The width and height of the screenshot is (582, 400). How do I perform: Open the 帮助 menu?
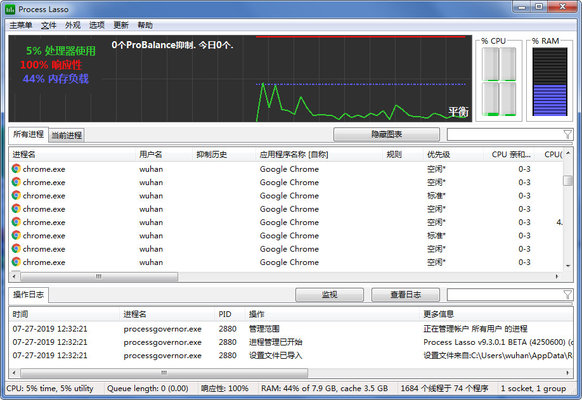[145, 25]
